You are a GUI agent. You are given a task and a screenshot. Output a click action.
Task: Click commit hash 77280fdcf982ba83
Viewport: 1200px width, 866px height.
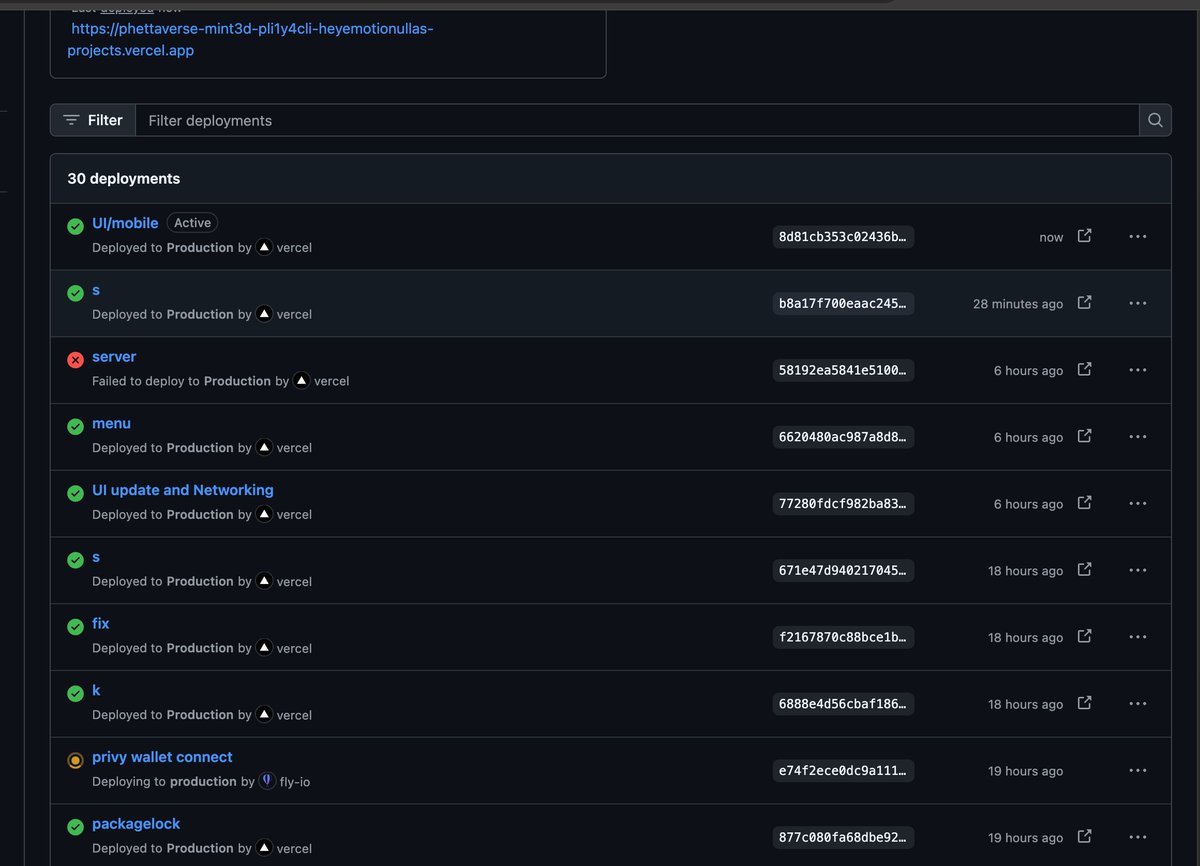[843, 504]
